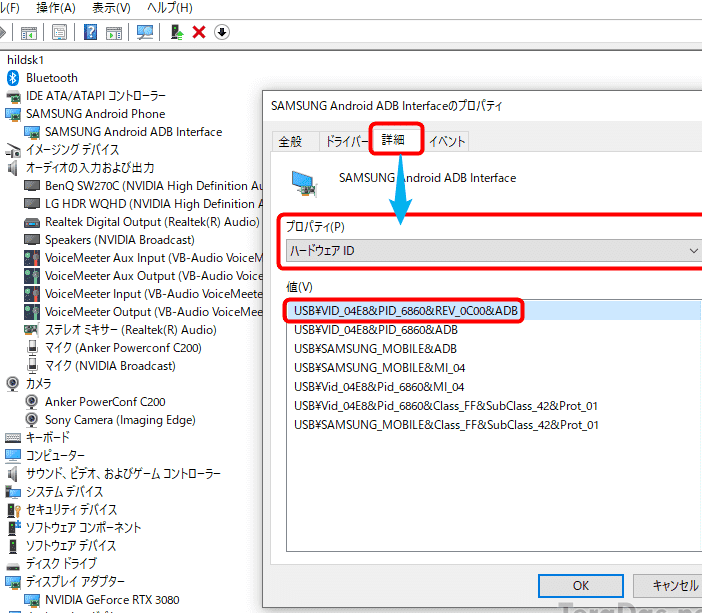Switch to the ドライバー tab
This screenshot has height=613, width=702.
(345, 141)
